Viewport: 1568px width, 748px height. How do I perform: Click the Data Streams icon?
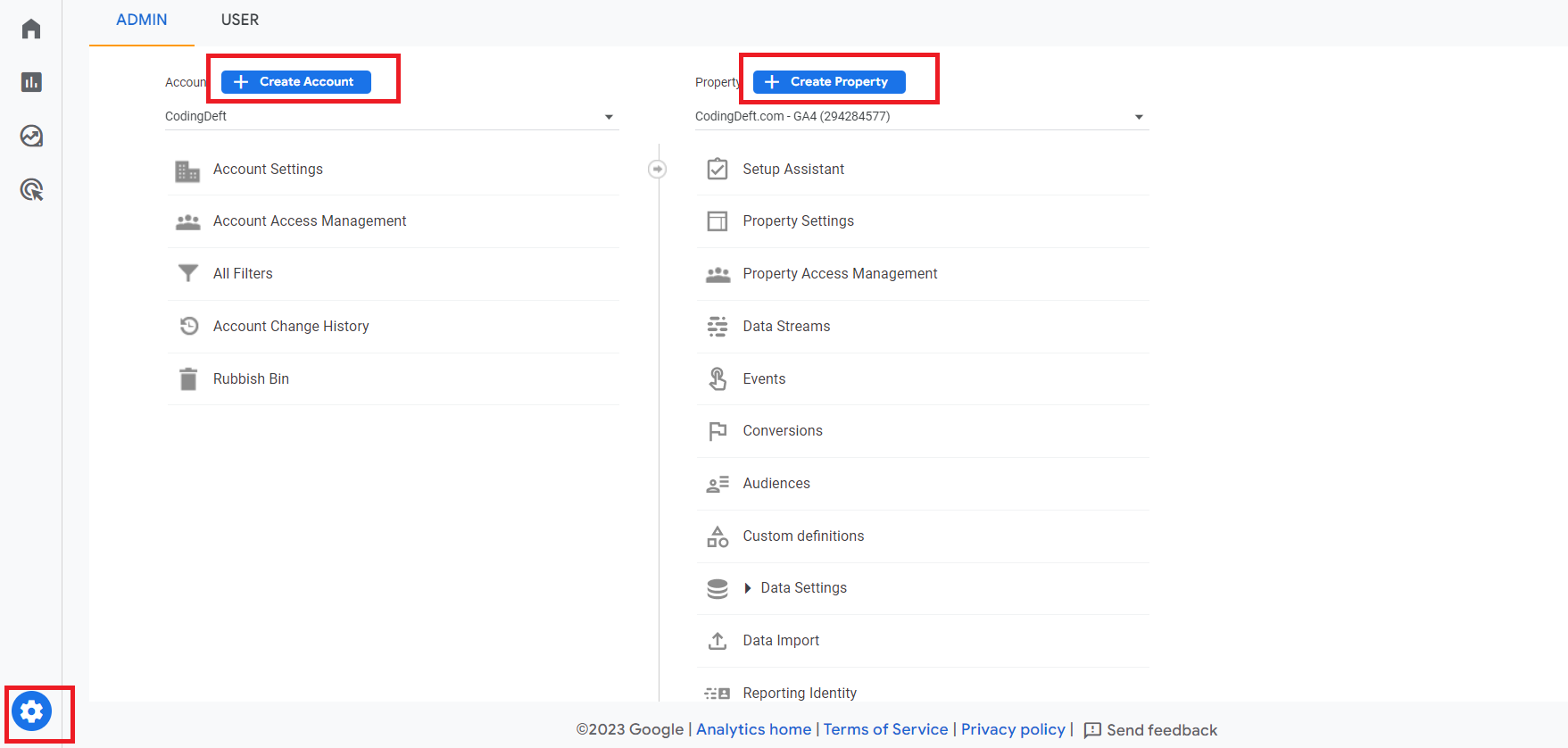click(718, 327)
